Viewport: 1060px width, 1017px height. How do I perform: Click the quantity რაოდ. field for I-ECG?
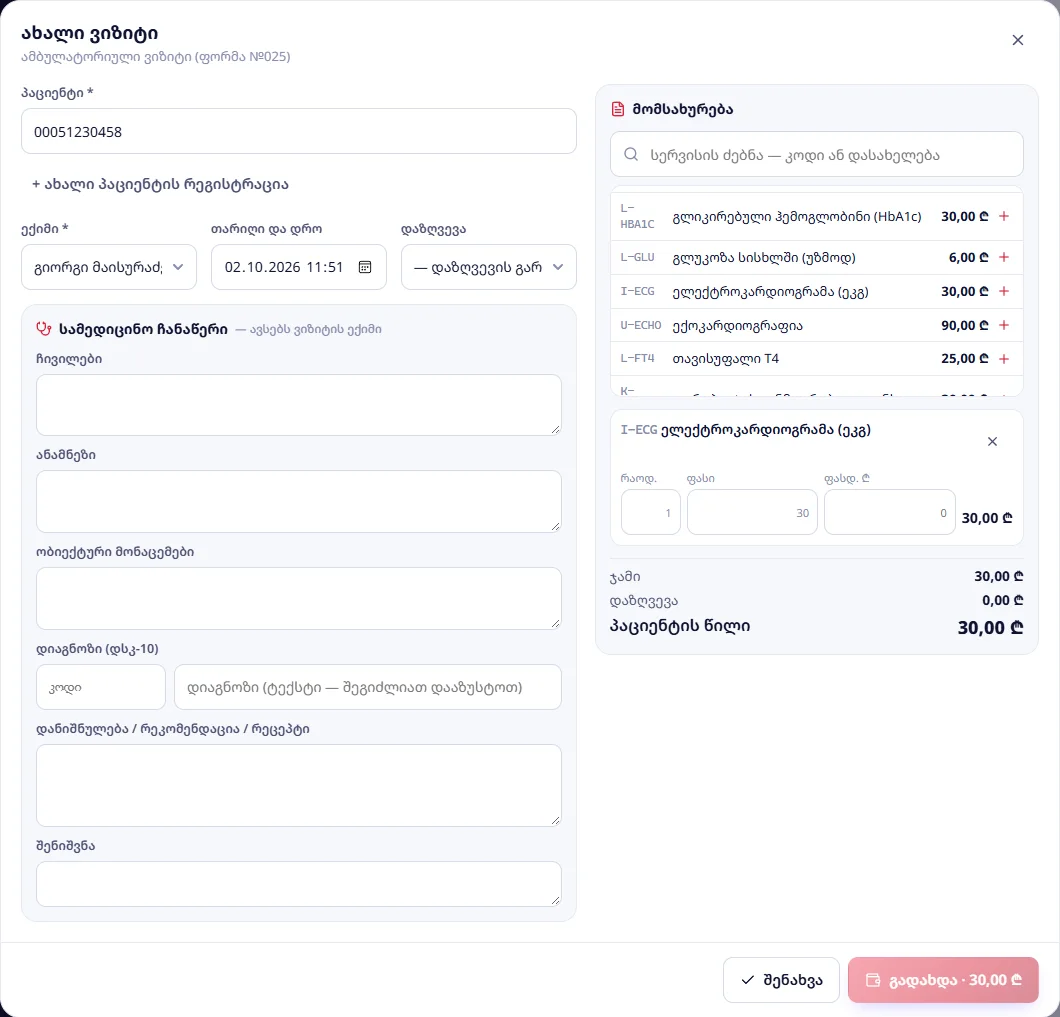pos(650,513)
